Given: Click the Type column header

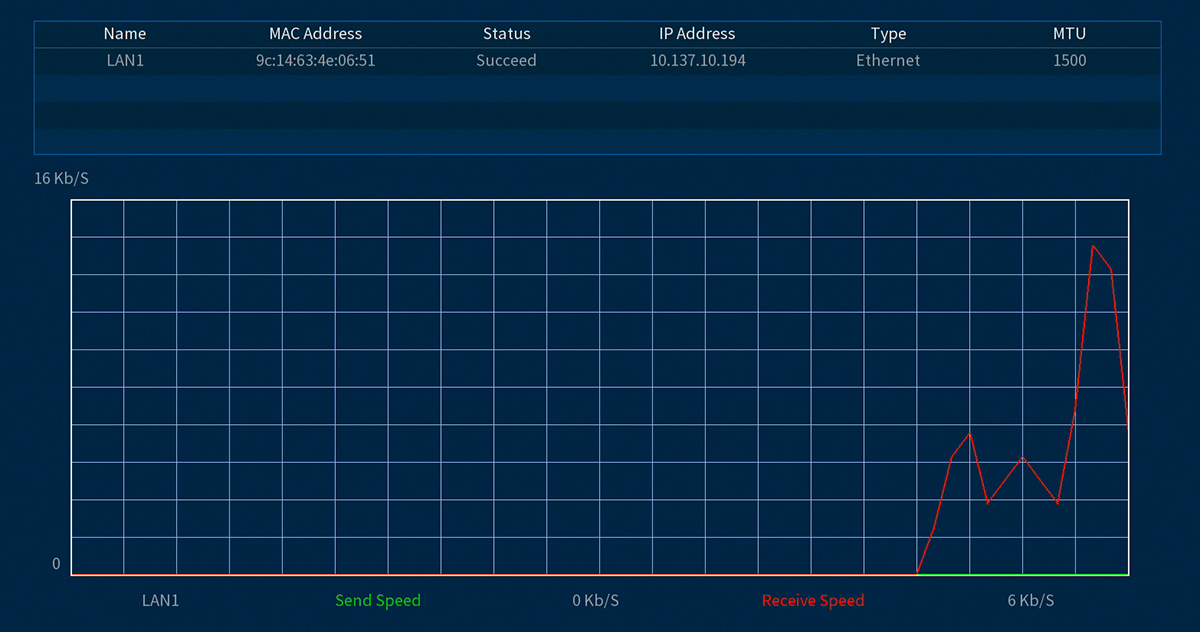Looking at the screenshot, I should click(888, 34).
